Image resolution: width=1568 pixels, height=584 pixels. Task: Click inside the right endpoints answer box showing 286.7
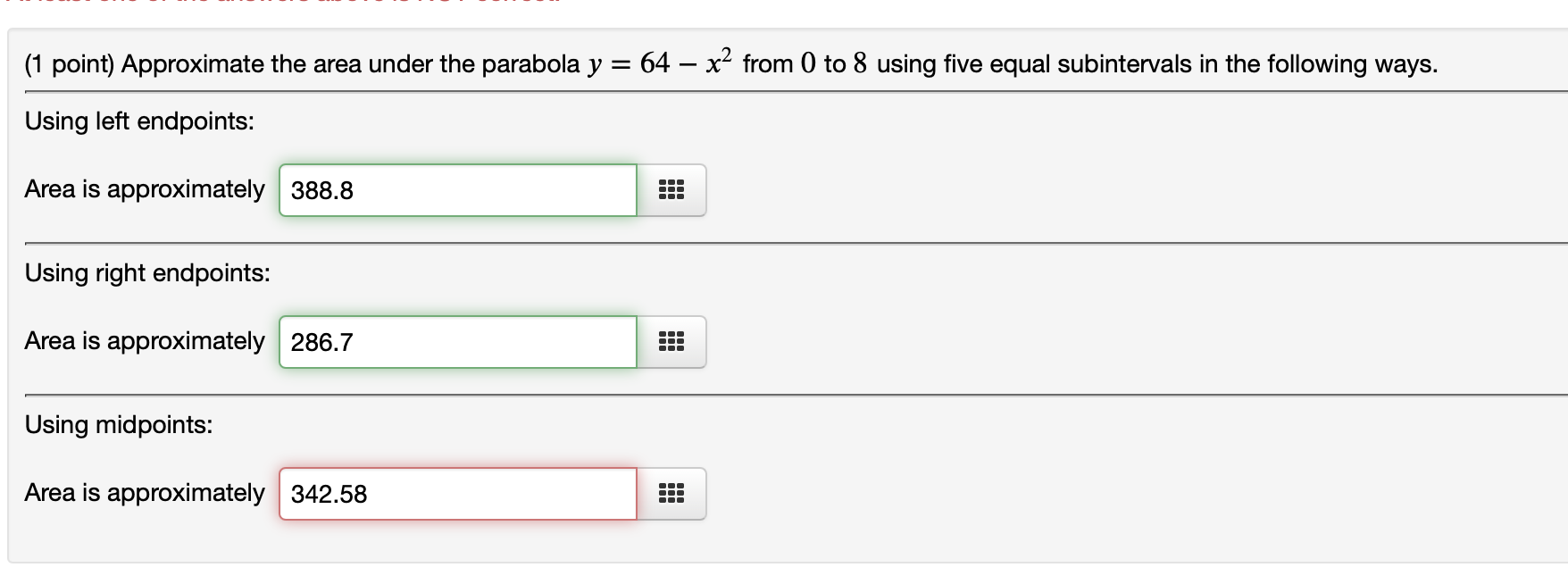tap(455, 341)
